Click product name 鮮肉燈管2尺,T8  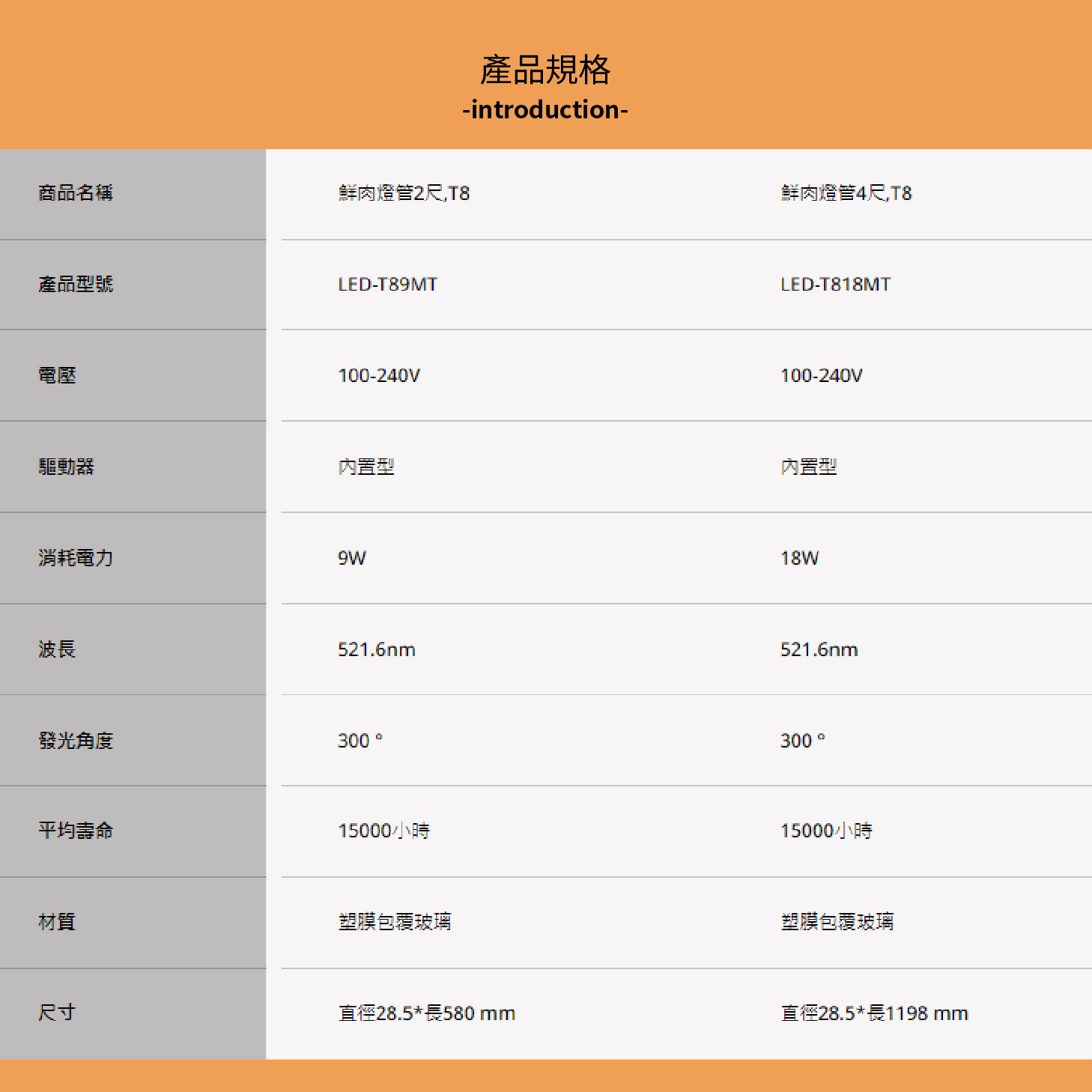coord(404,193)
